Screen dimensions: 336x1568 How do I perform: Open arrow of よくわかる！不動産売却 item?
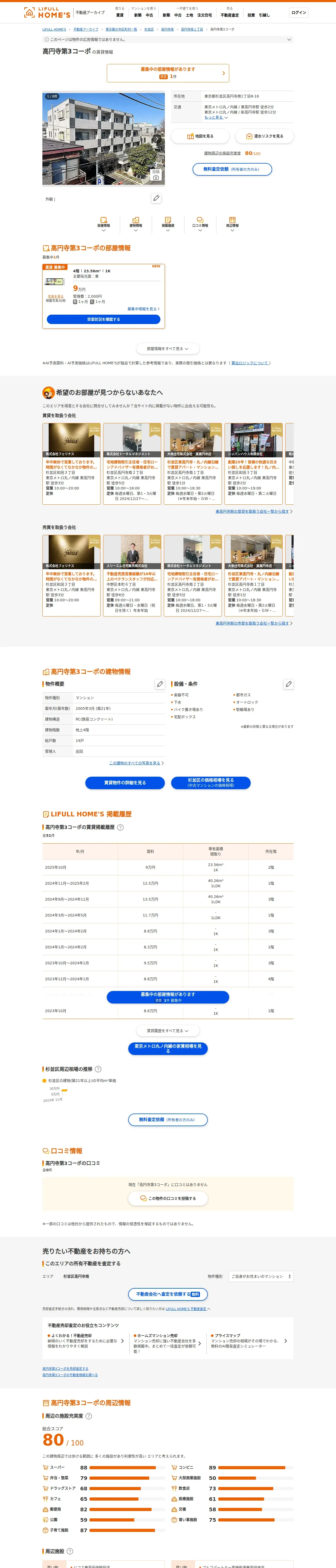coord(122,1341)
